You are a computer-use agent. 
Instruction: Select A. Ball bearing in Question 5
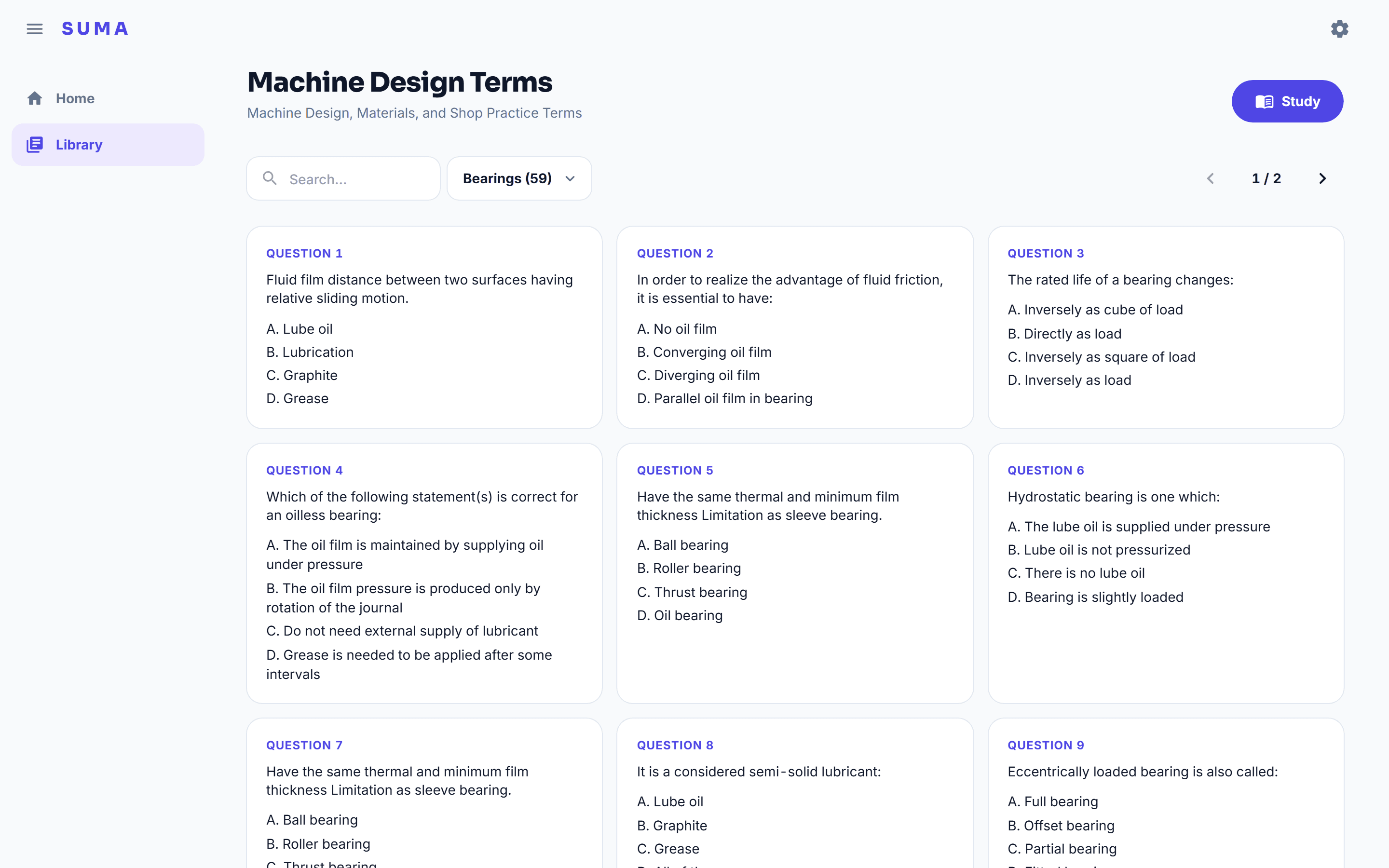pos(682,545)
